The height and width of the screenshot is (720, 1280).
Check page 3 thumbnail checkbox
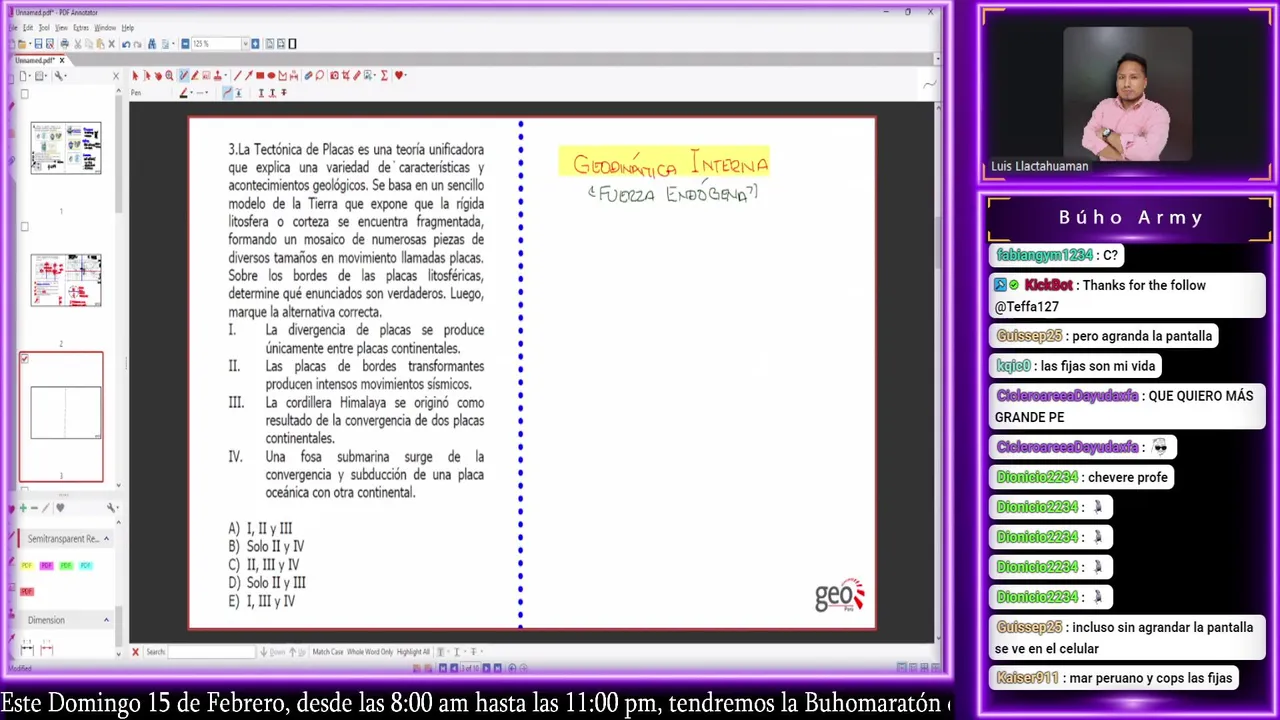coord(25,358)
